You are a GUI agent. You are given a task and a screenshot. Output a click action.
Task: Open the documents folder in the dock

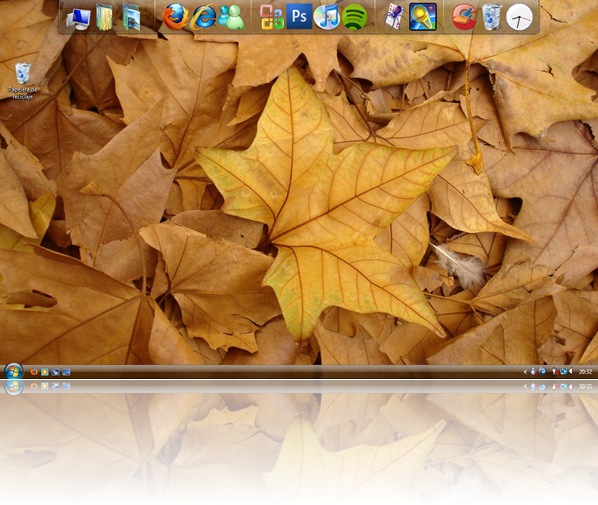point(104,17)
